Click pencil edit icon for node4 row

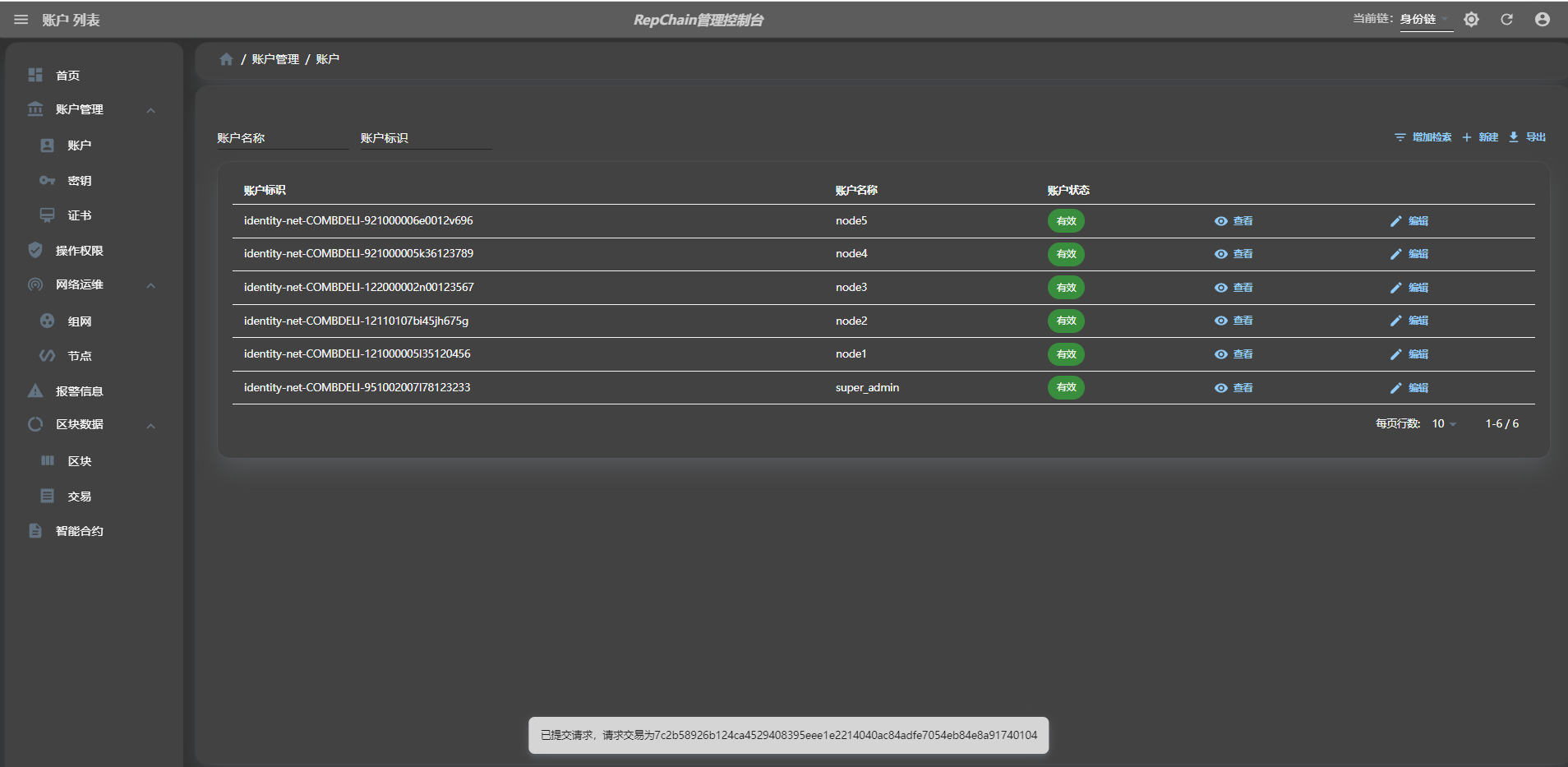tap(1395, 254)
